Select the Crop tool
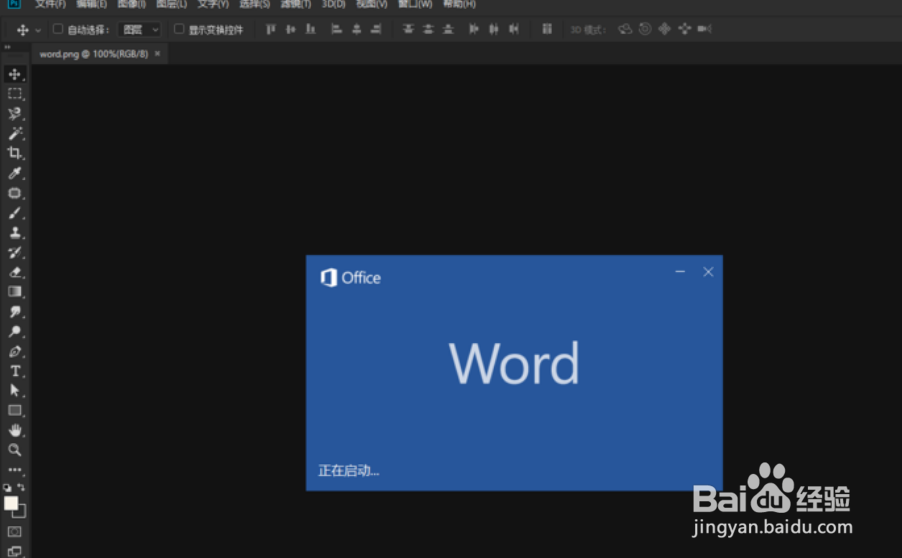This screenshot has width=902, height=558. click(x=15, y=153)
